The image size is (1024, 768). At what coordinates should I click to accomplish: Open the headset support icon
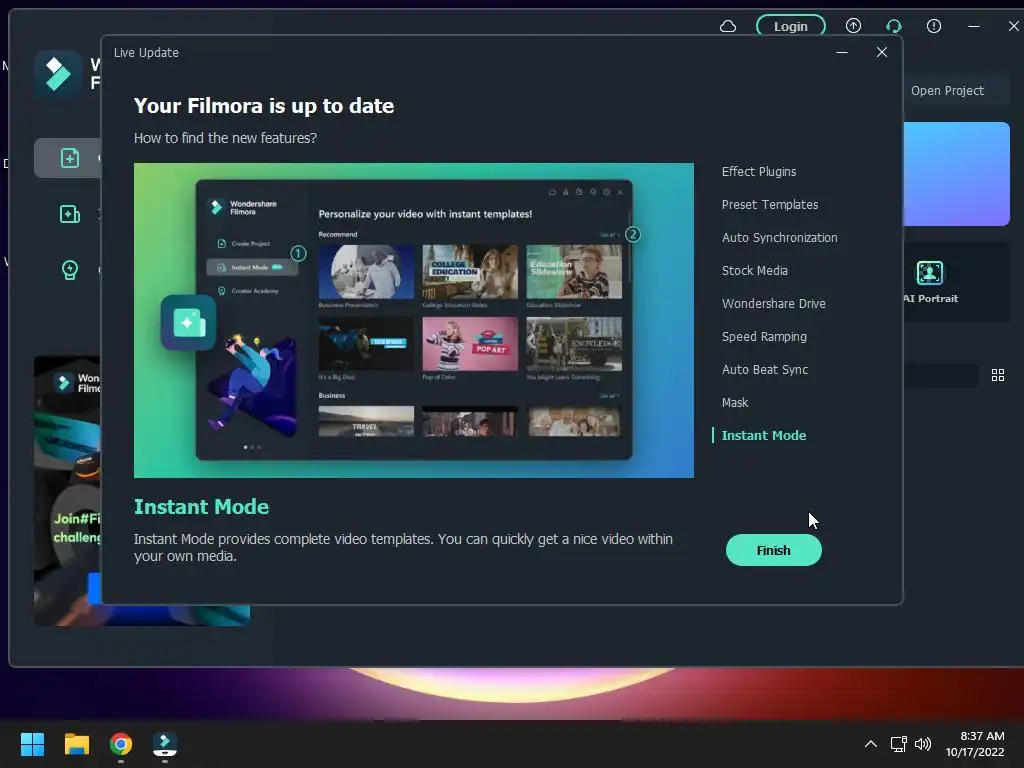(x=893, y=26)
